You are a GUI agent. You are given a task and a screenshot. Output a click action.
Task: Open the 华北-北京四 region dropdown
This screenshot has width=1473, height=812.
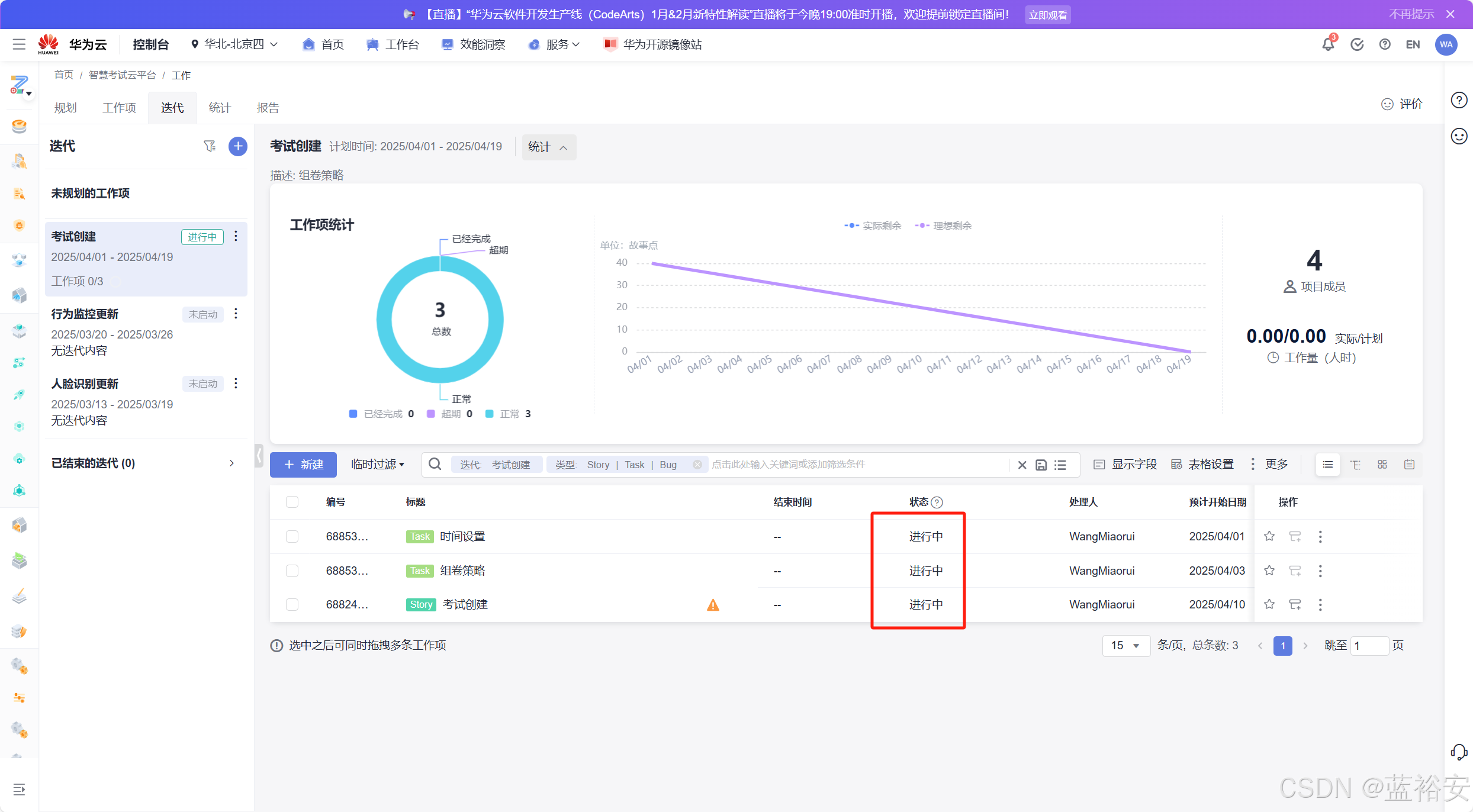[234, 44]
